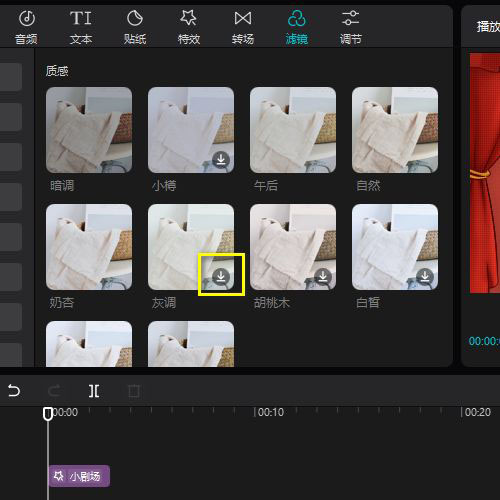Open the 音频 audio tab
This screenshot has height=500, width=500.
(27, 27)
